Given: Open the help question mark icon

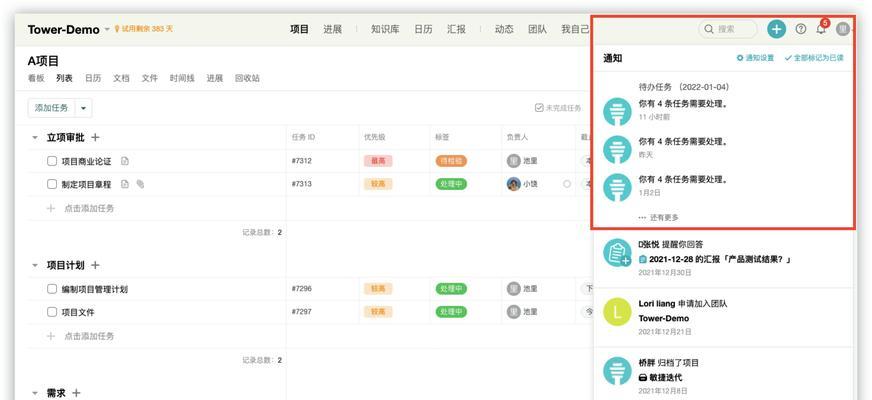Looking at the screenshot, I should pyautogui.click(x=800, y=29).
